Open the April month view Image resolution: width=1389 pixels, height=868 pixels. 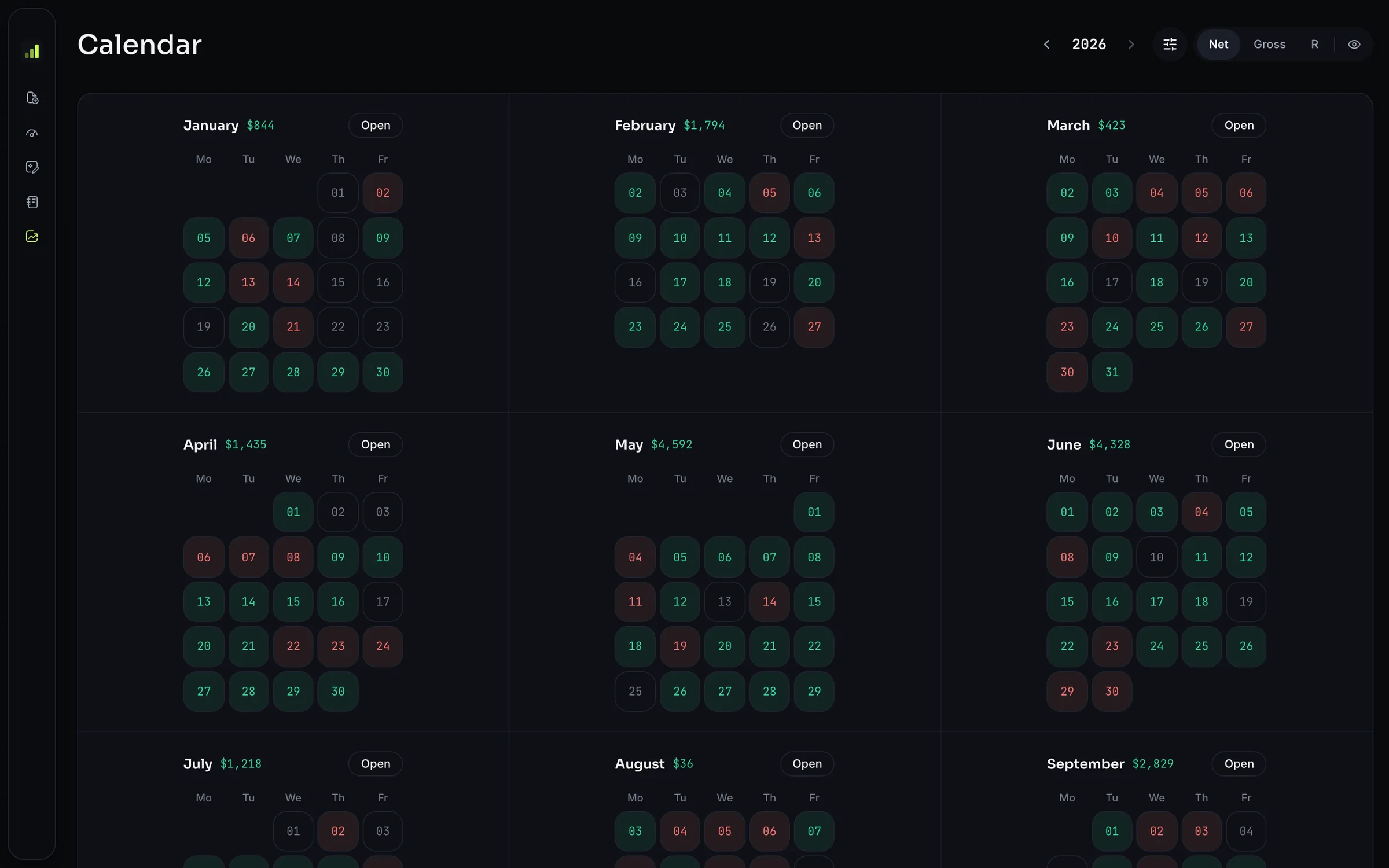376,444
